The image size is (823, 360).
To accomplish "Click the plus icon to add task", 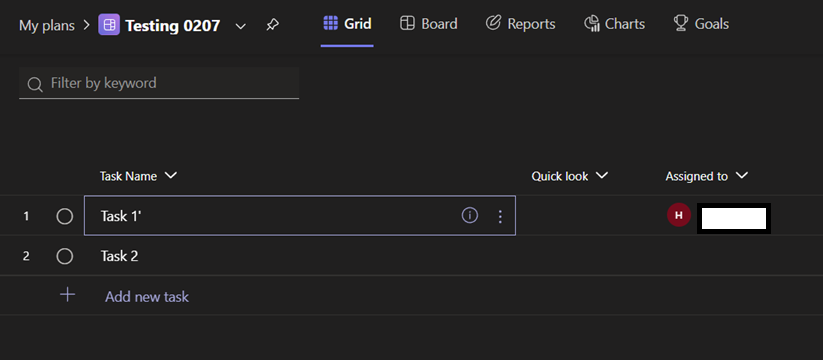I will point(67,295).
